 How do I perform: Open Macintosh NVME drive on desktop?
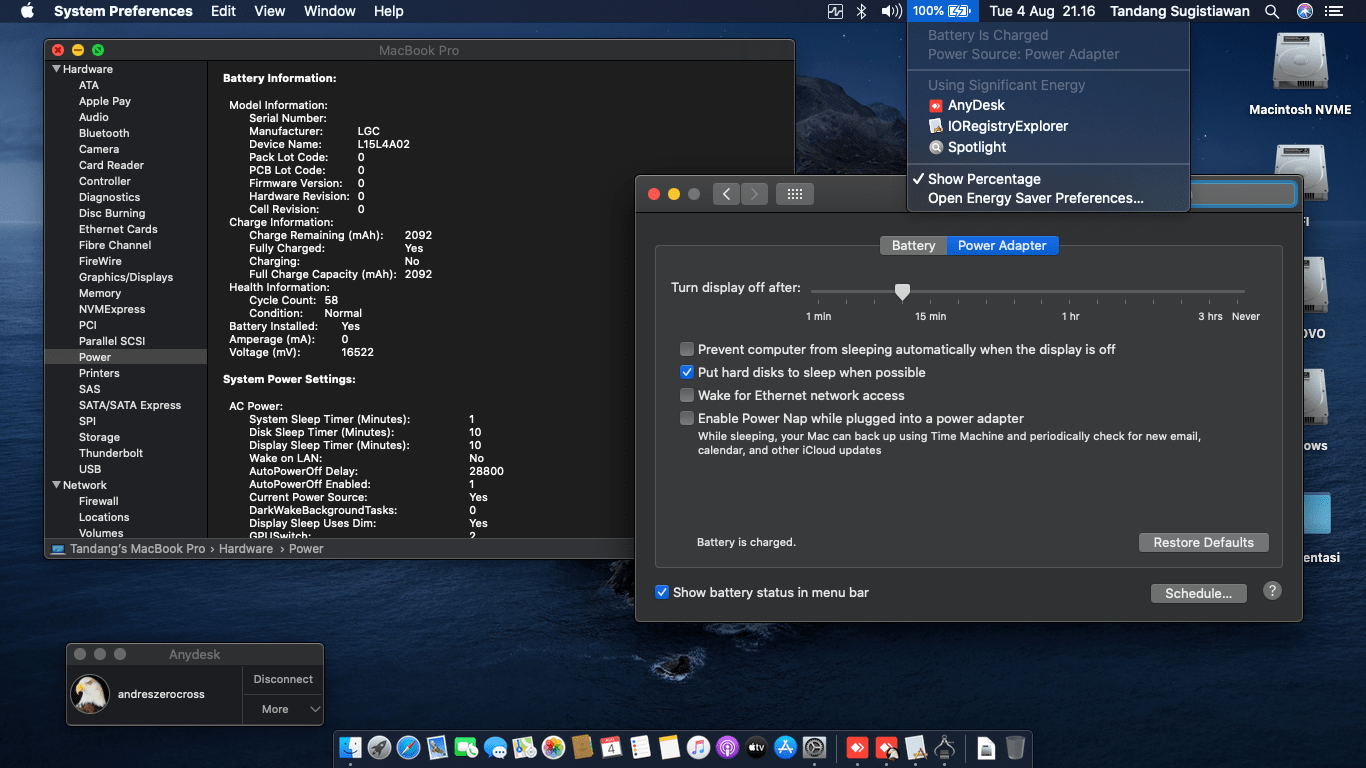1300,74
